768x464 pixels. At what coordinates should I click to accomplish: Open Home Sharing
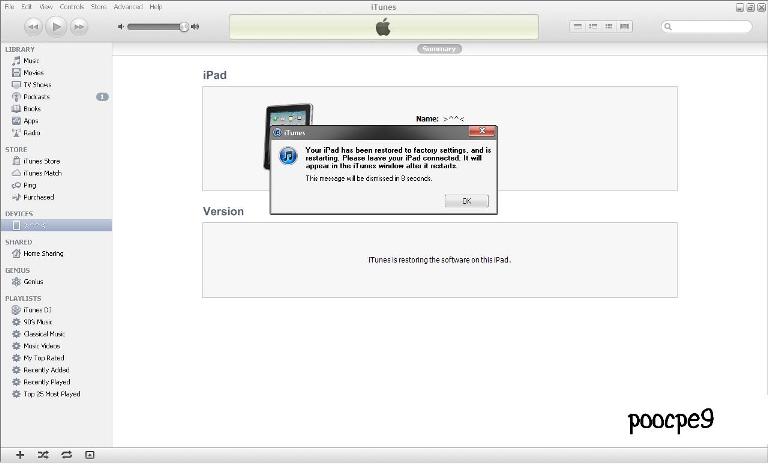click(43, 253)
